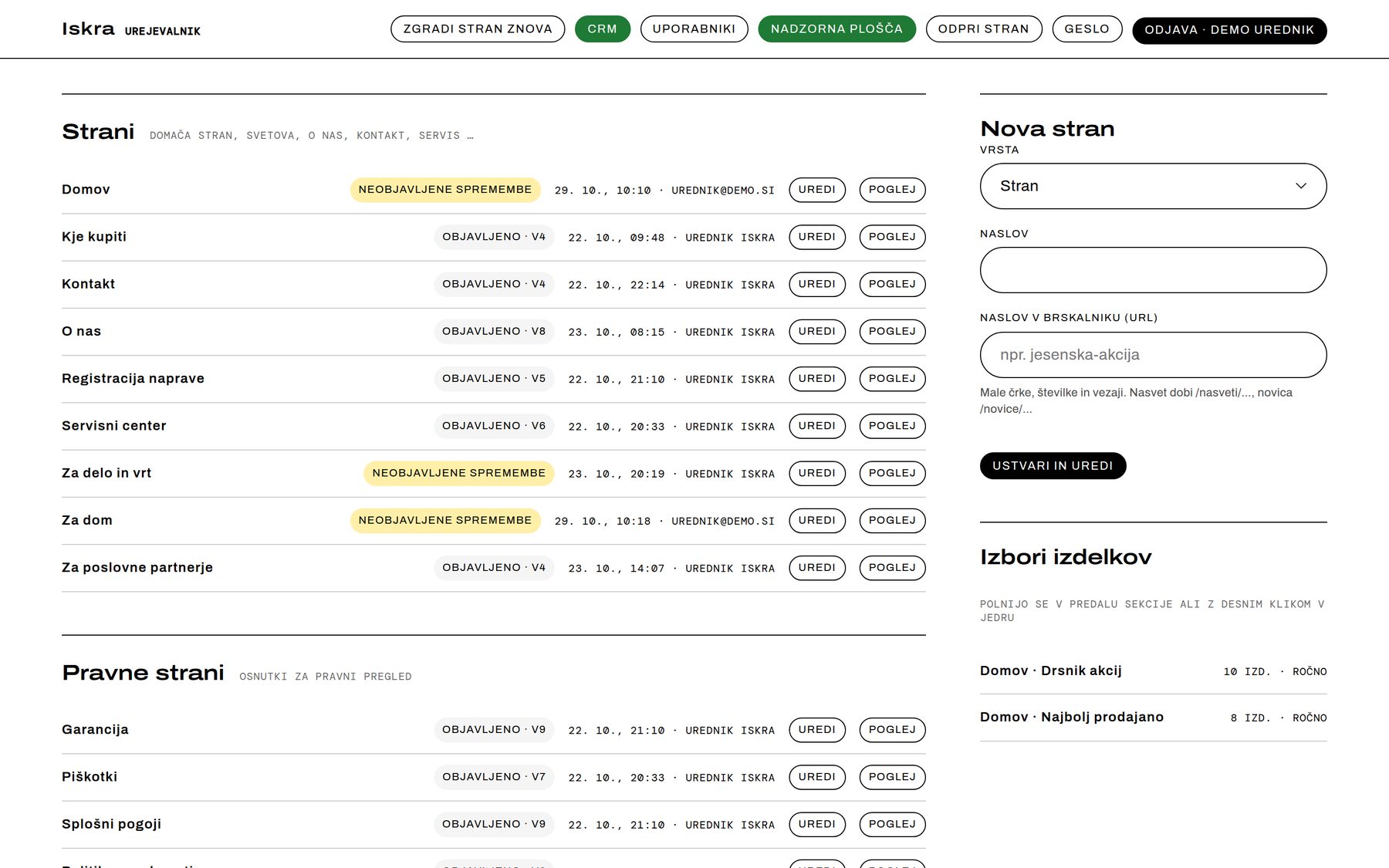This screenshot has width=1389, height=868.
Task: Click Objavljeno · V9 badge for Garancija
Action: 494,730
